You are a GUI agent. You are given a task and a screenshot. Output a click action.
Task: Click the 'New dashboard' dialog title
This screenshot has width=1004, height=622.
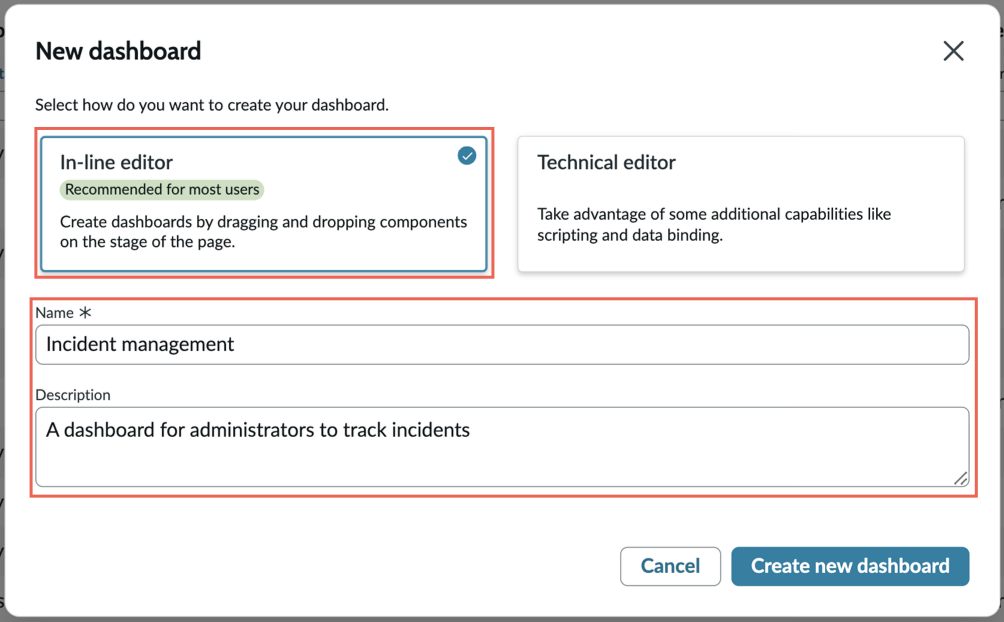pyautogui.click(x=118, y=51)
